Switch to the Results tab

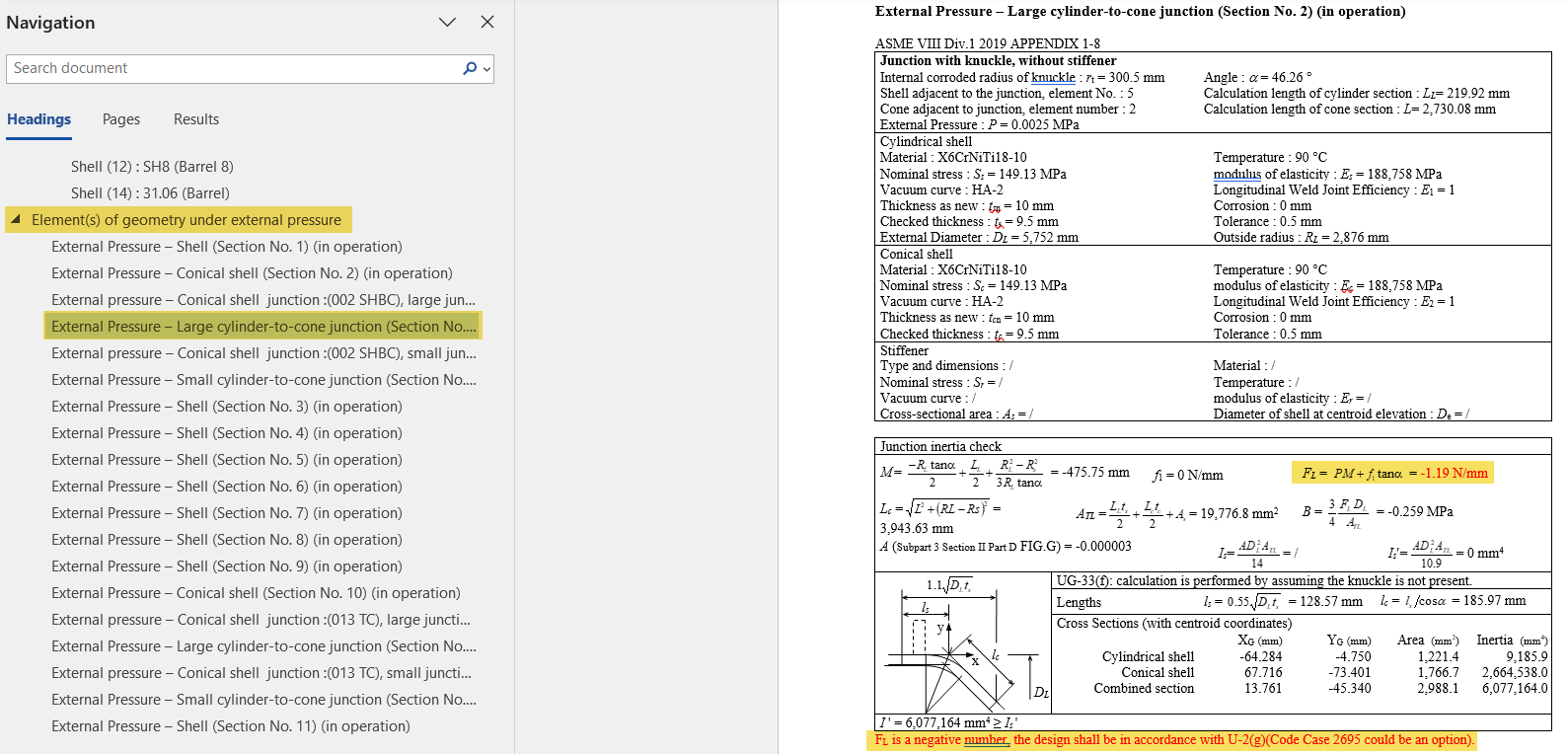click(x=196, y=119)
